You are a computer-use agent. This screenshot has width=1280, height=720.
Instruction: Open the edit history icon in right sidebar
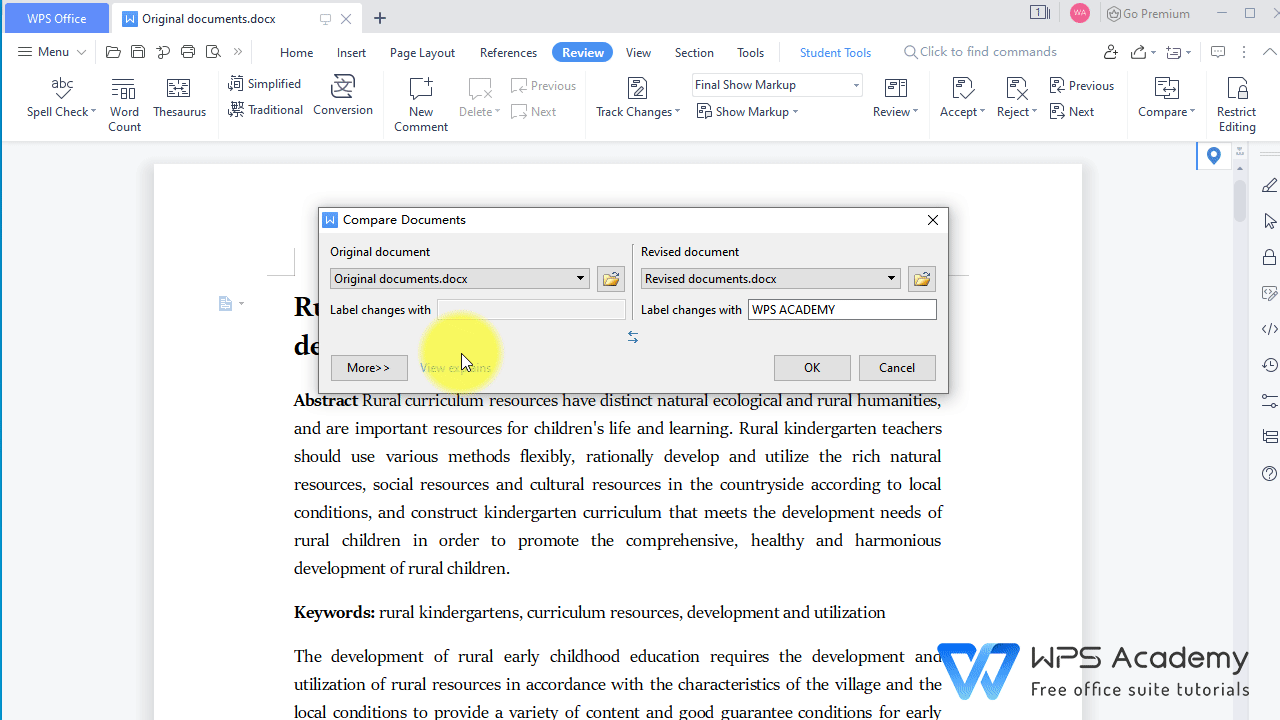[1269, 364]
